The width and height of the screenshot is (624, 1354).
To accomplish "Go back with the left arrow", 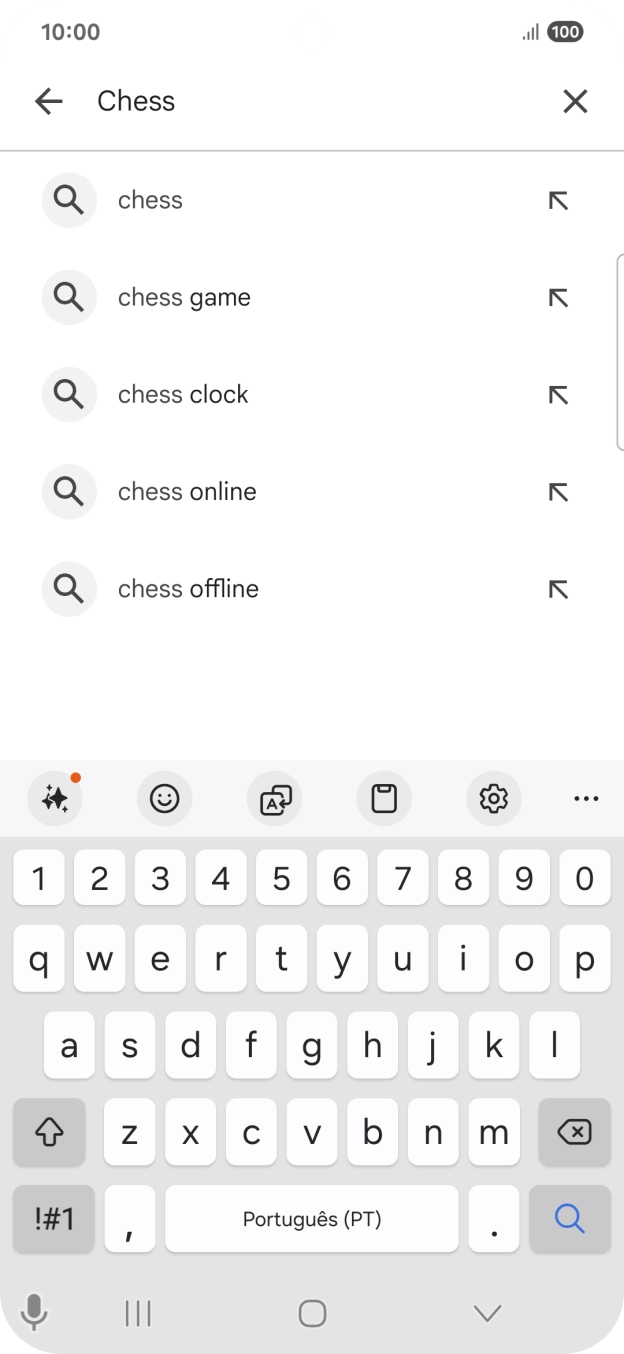I will (49, 101).
